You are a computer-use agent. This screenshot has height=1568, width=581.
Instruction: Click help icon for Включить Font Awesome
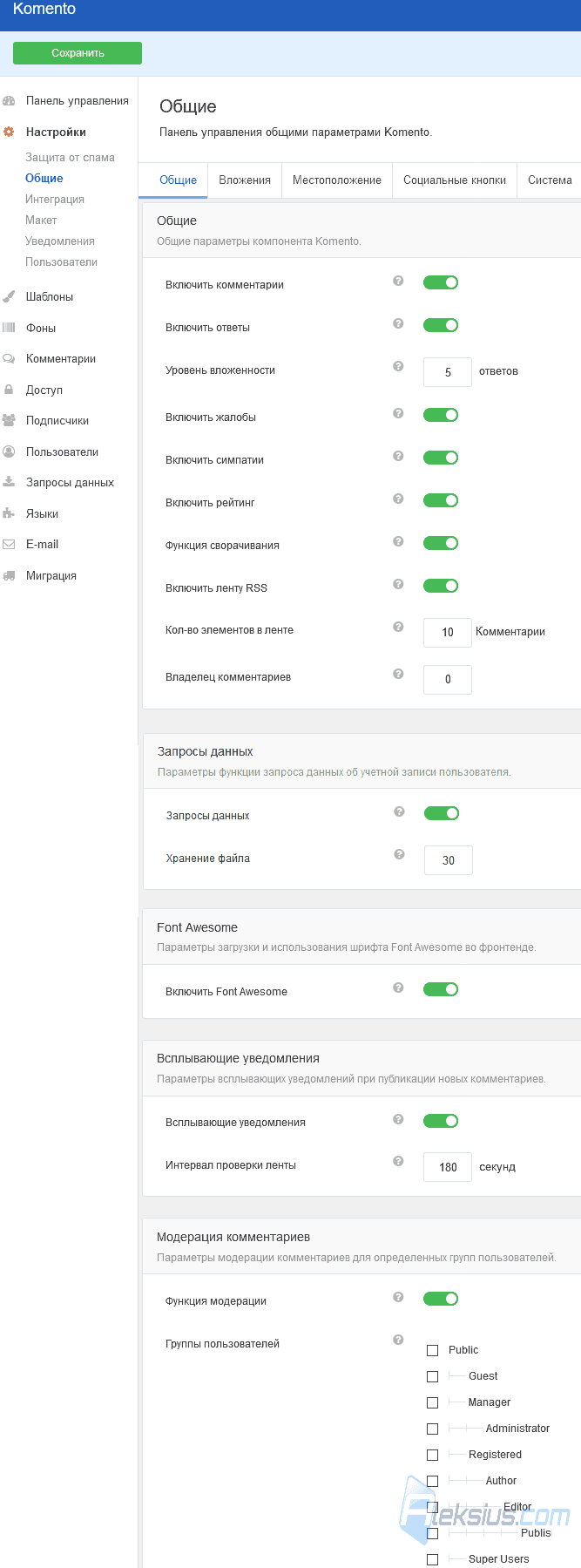point(398,988)
